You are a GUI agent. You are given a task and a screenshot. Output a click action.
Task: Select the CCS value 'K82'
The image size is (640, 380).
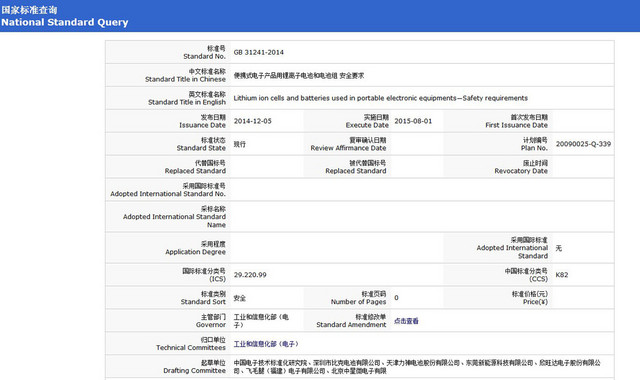coord(562,275)
